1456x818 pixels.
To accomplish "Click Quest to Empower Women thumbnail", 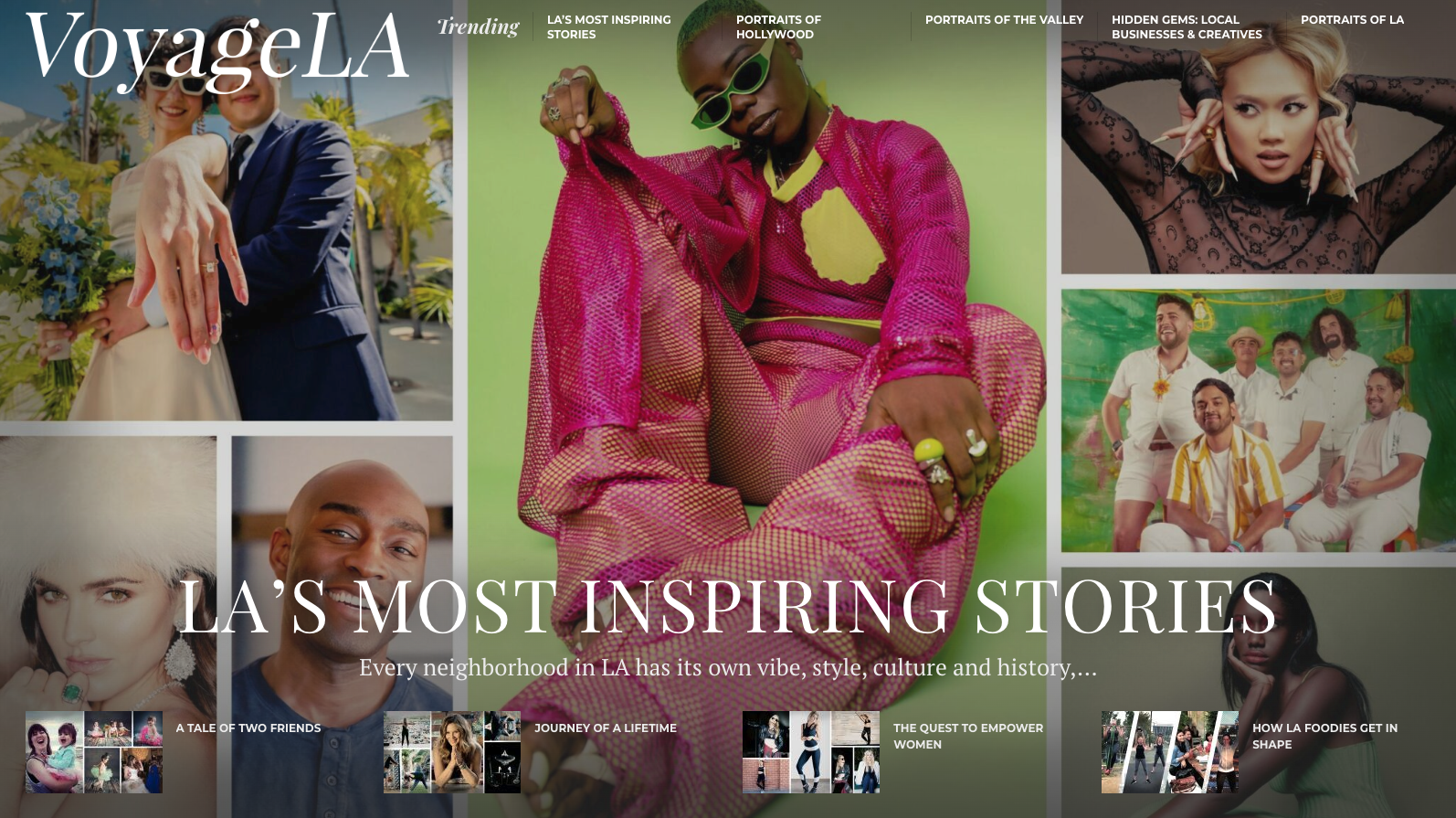I will (x=811, y=752).
